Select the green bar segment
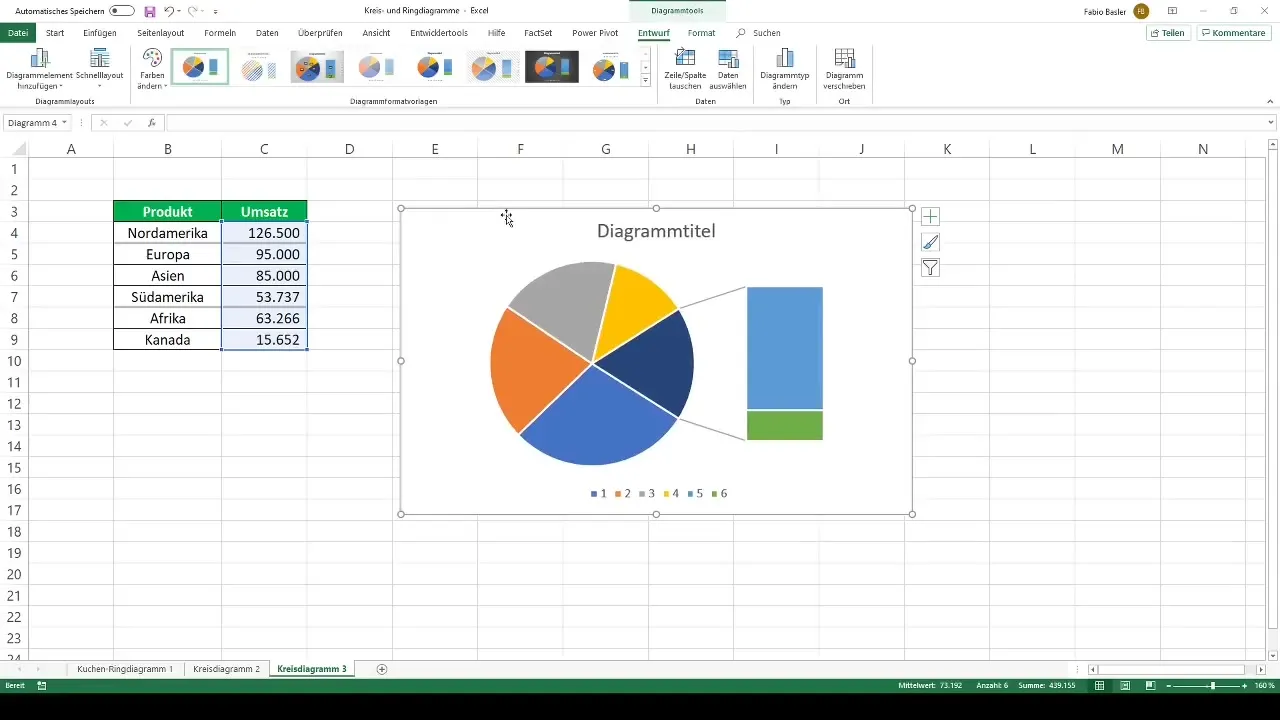This screenshot has width=1280, height=720. click(785, 425)
